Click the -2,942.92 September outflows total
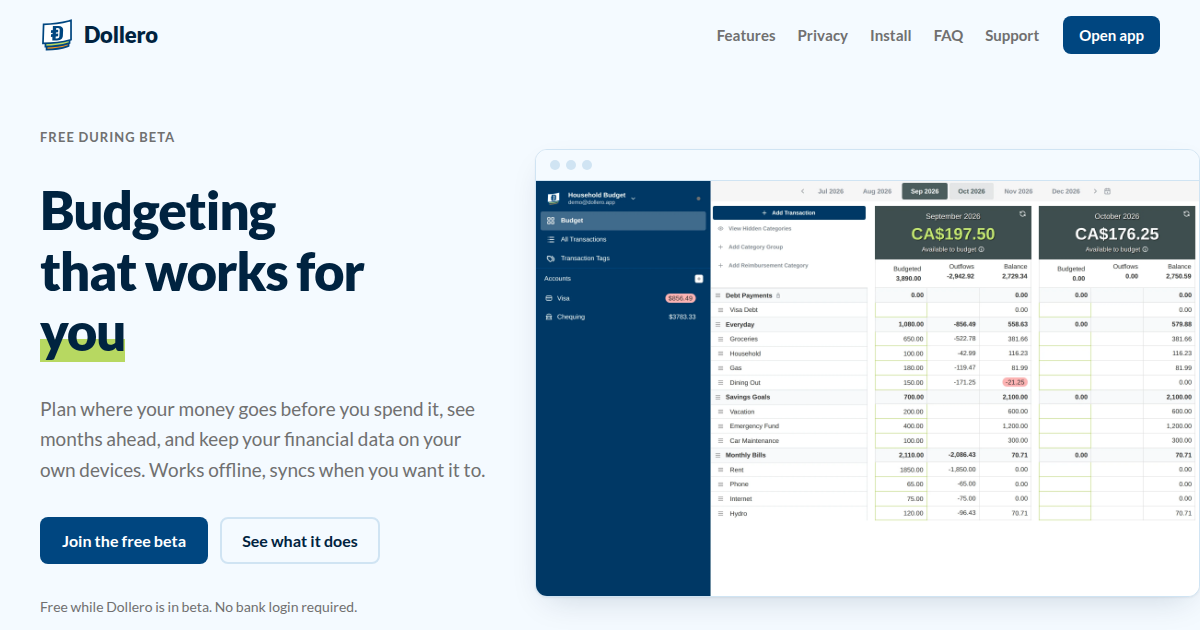The height and width of the screenshot is (630, 1200). coord(960,277)
